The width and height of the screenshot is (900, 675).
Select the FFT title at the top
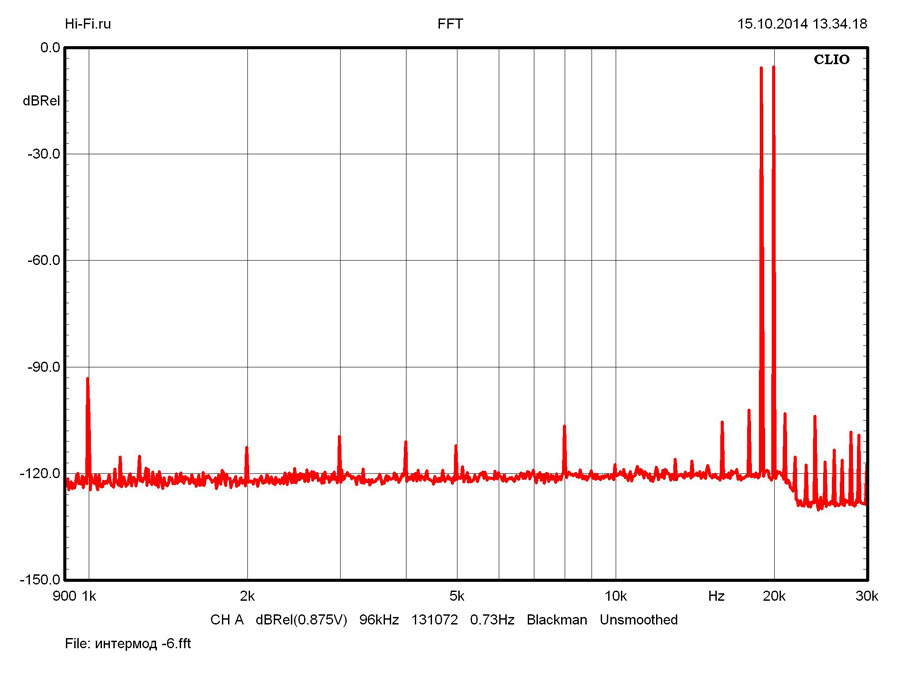pos(450,24)
